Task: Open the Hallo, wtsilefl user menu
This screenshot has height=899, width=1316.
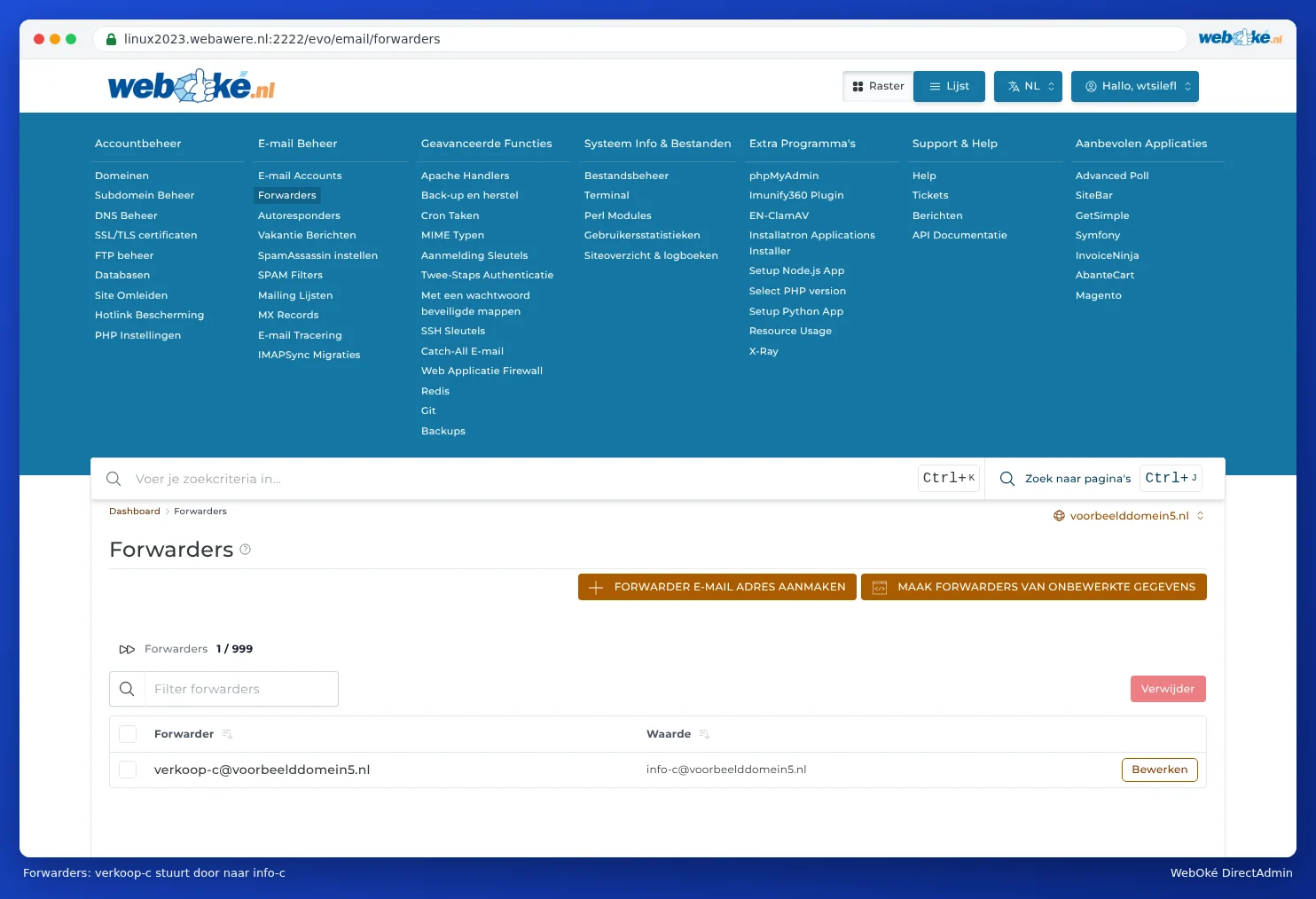Action: (x=1135, y=86)
